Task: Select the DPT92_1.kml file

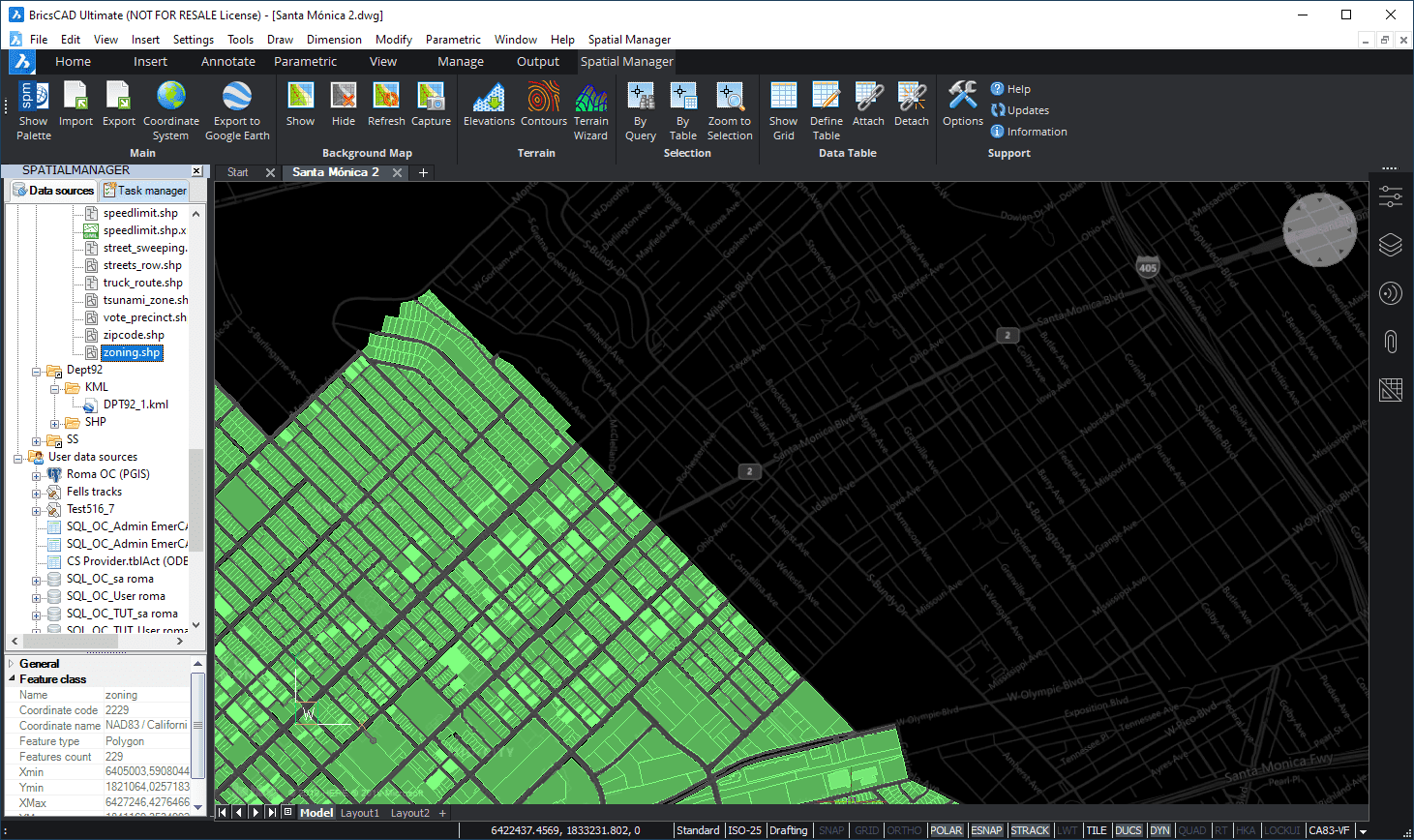Action: pyautogui.click(x=135, y=405)
